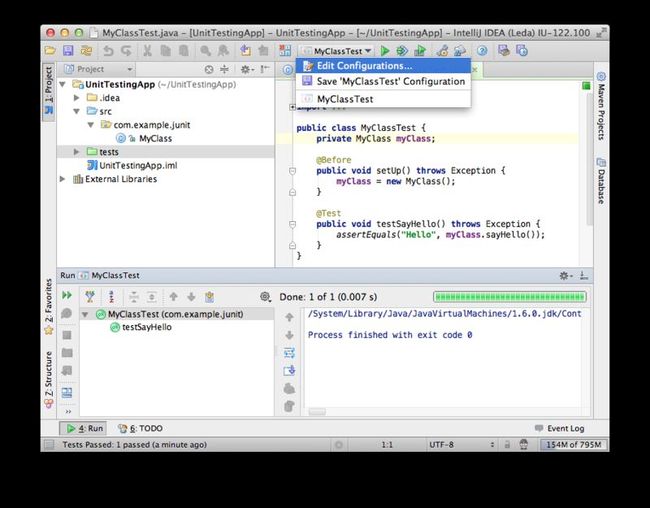
Task: Click the Copy toolbar icon
Action: click(x=165, y=51)
